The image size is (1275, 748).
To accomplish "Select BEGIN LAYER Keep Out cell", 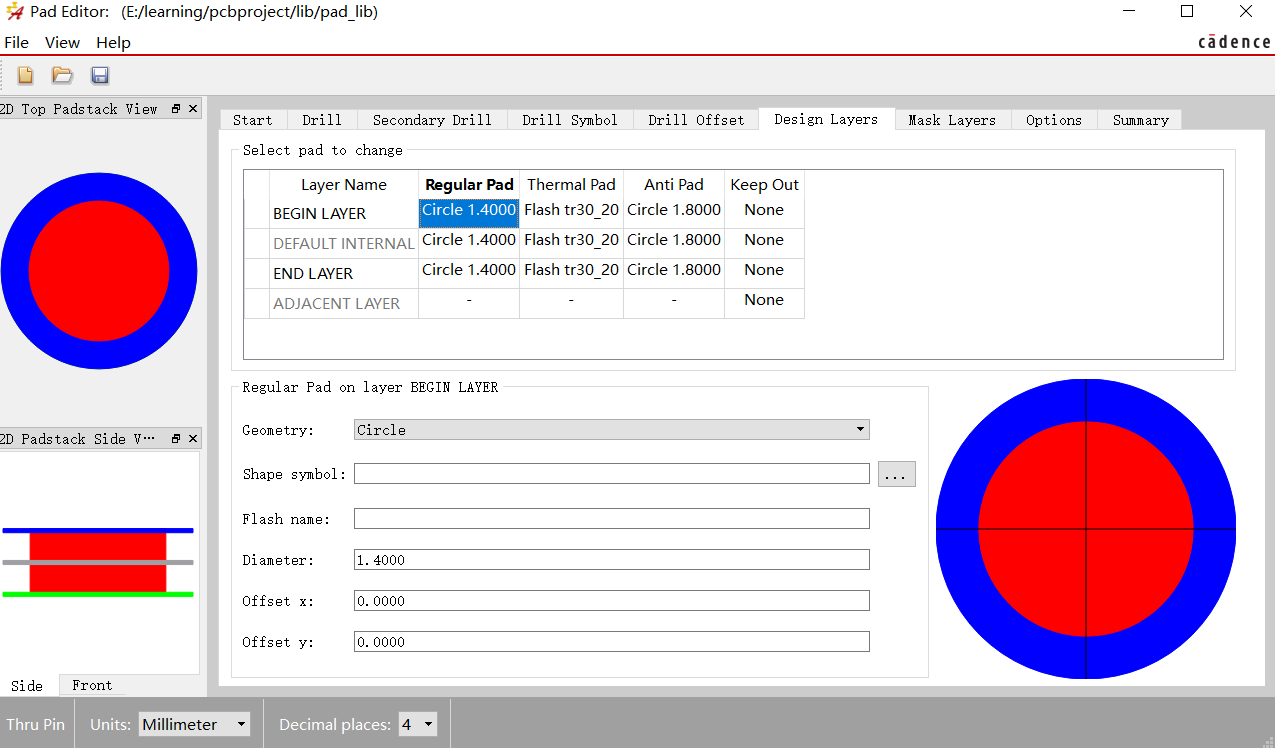I will (x=764, y=213).
